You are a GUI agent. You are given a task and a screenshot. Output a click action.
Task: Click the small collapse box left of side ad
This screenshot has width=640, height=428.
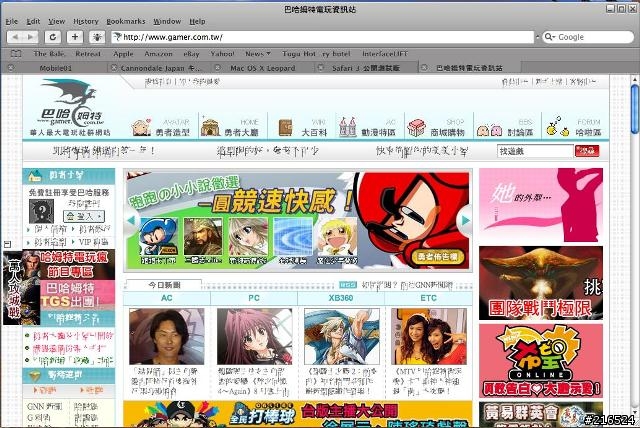point(7,244)
